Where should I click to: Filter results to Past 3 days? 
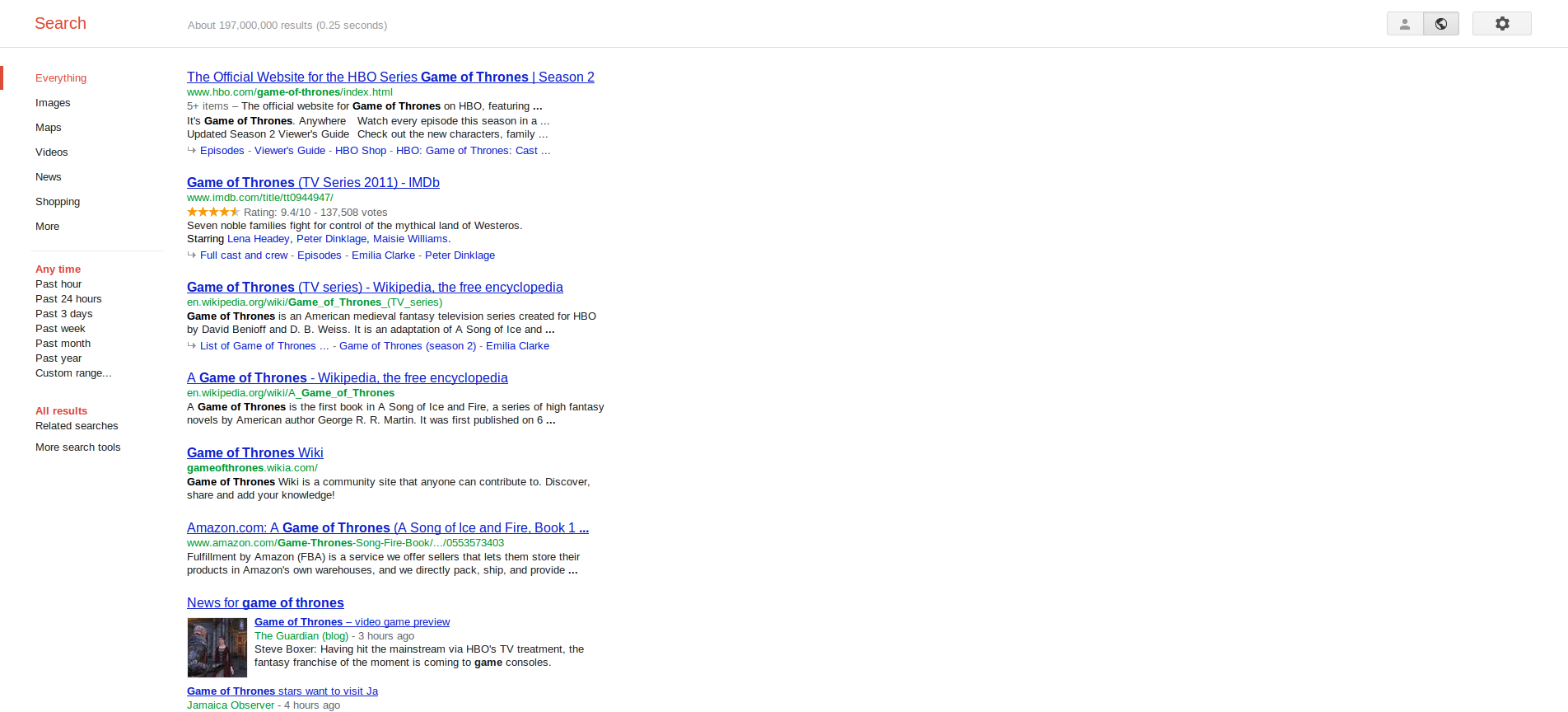point(64,314)
